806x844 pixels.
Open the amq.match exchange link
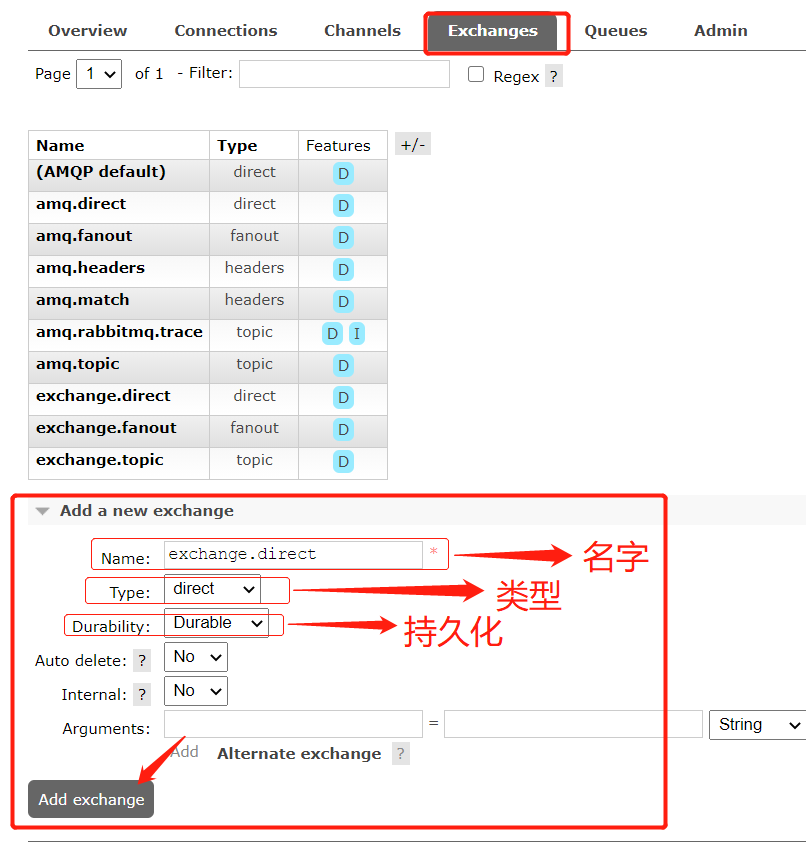(x=83, y=300)
